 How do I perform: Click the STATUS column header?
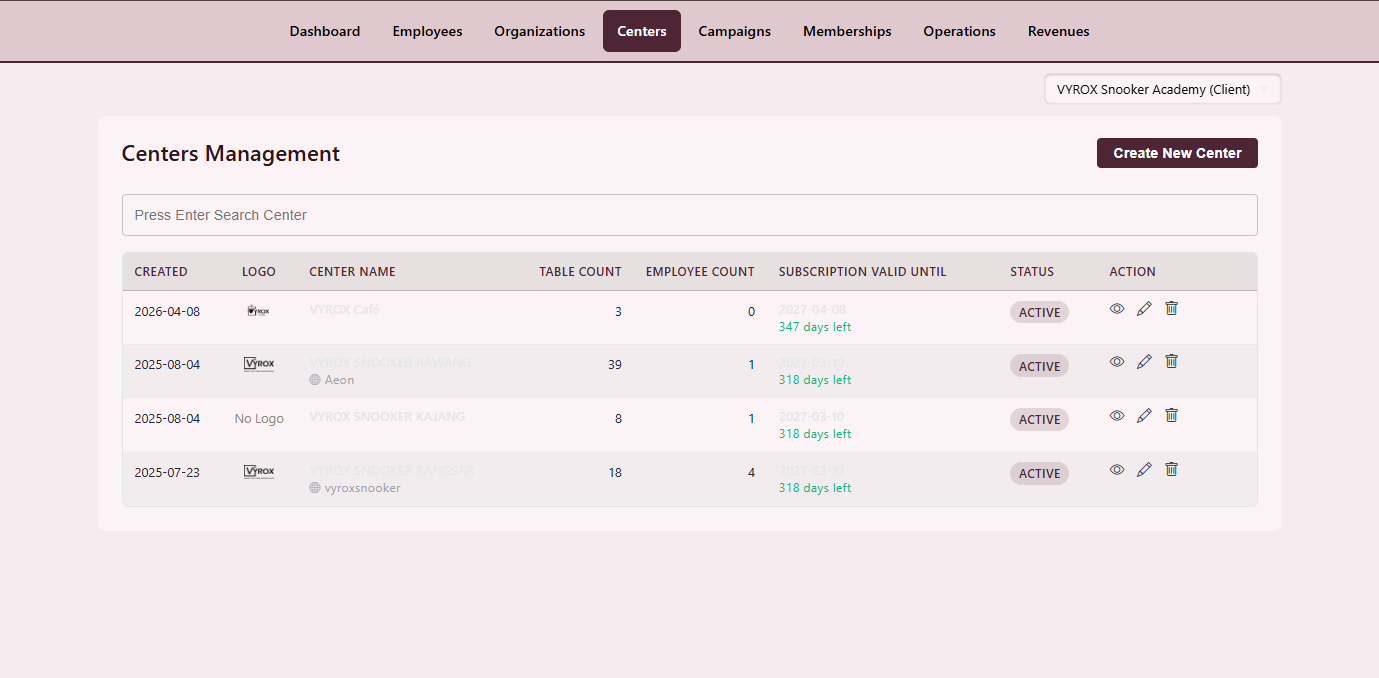[1032, 272]
